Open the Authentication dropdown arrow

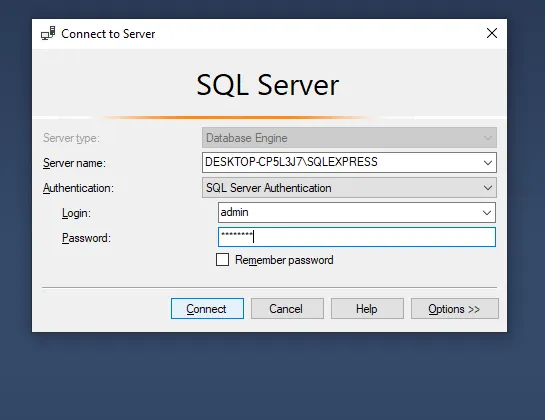coord(488,188)
